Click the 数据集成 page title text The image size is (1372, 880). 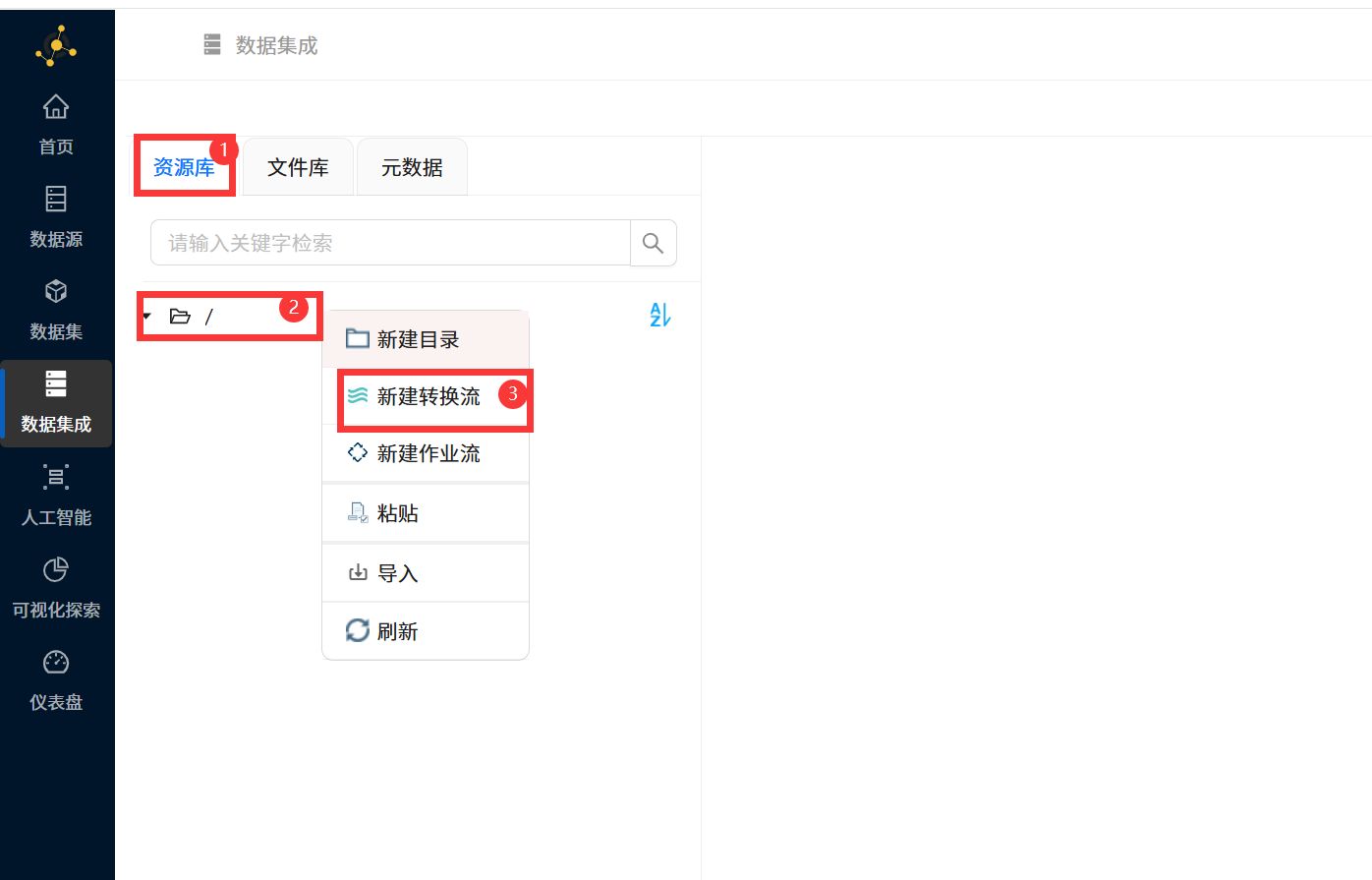coord(277,45)
